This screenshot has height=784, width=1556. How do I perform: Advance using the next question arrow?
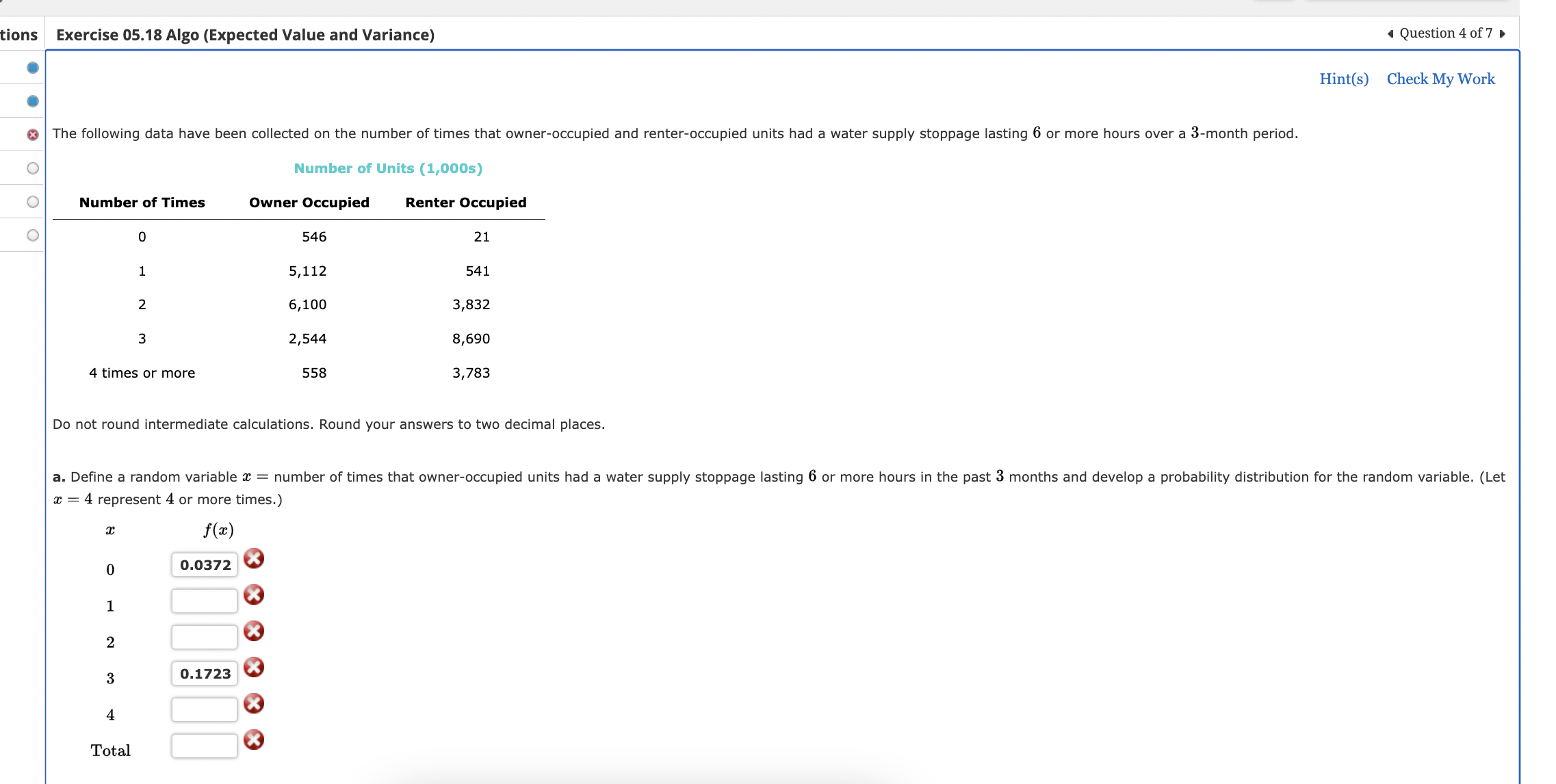tap(1503, 32)
